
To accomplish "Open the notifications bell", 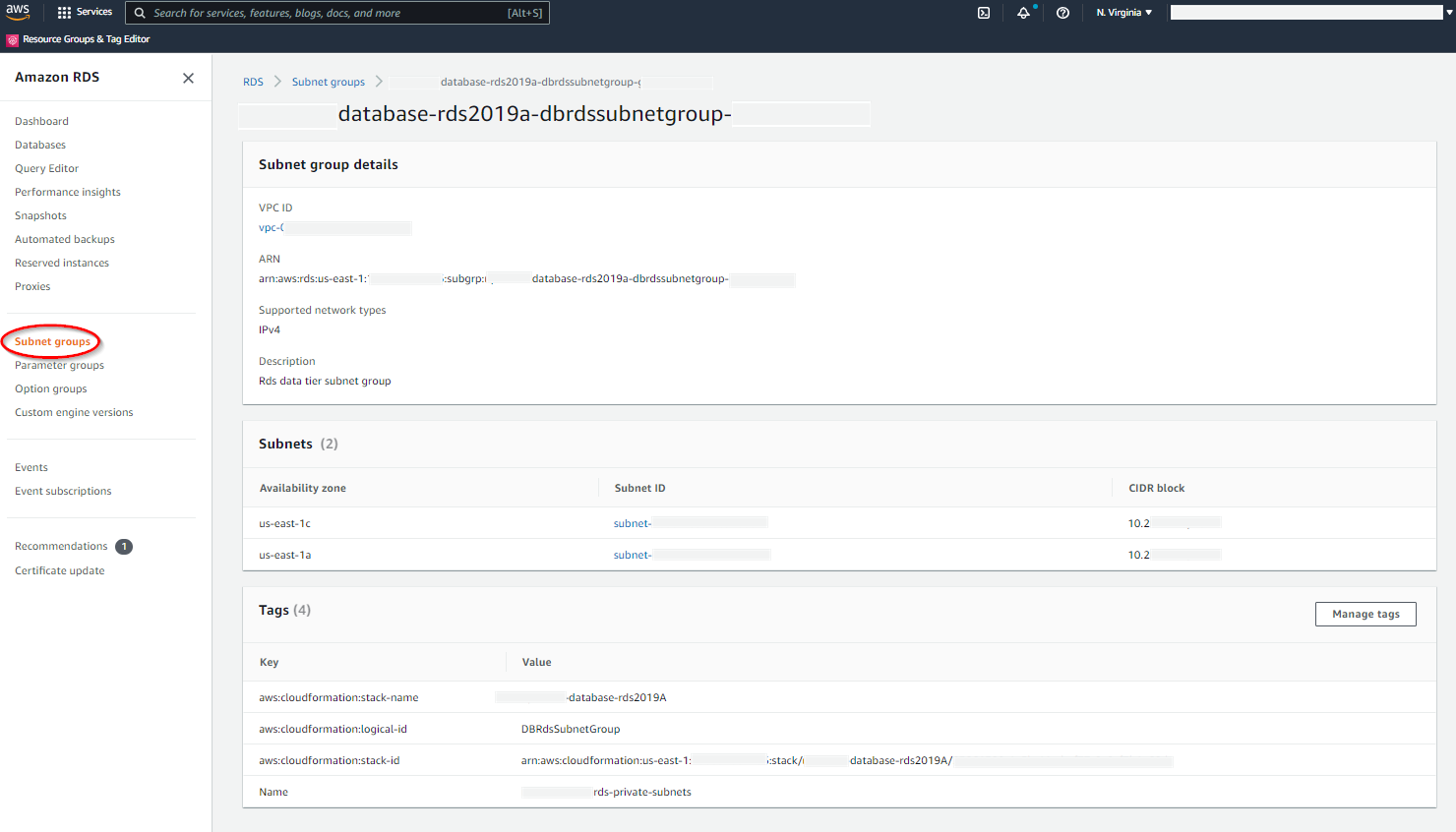I will tap(1024, 13).
